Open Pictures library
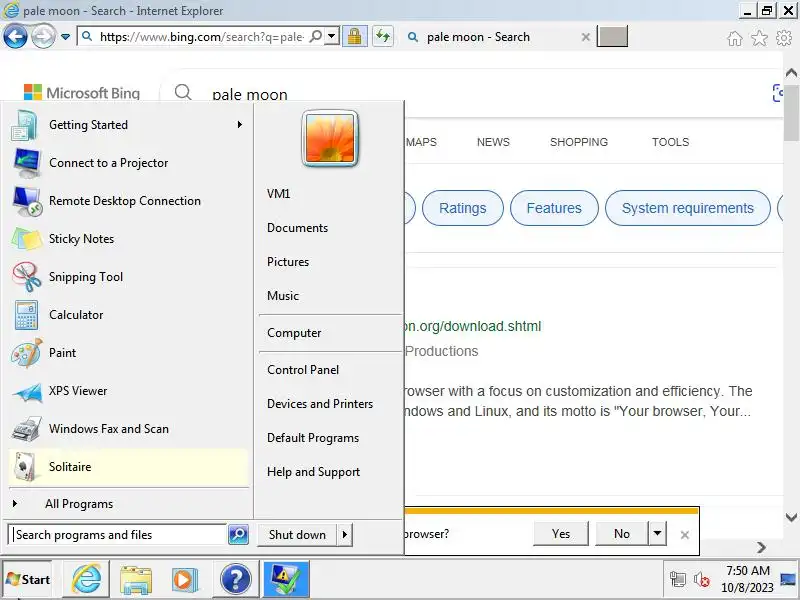Screen dimensions: 800x600 (288, 262)
